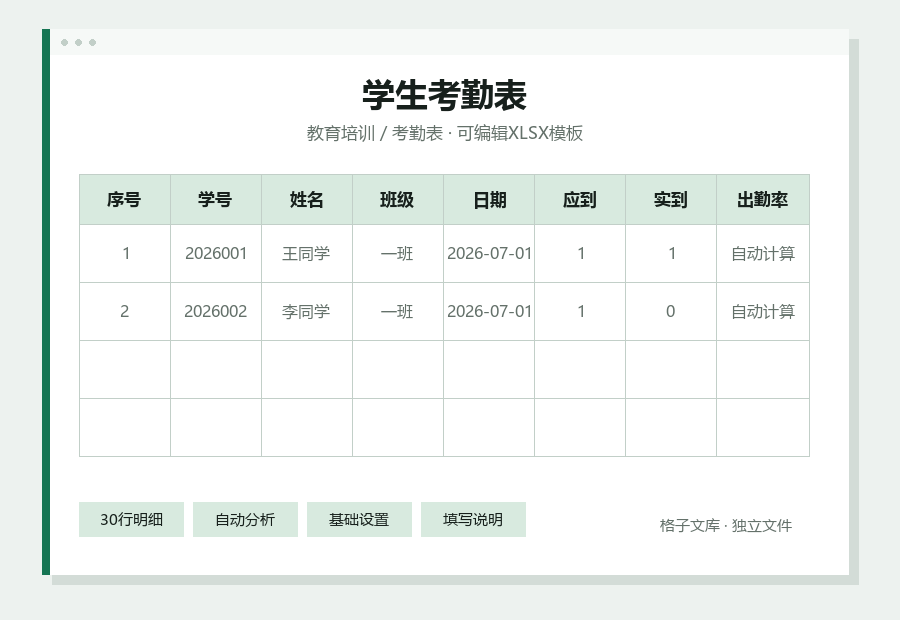Select the 姓名 column header
Viewport: 900px width, 620px height.
coord(307,200)
